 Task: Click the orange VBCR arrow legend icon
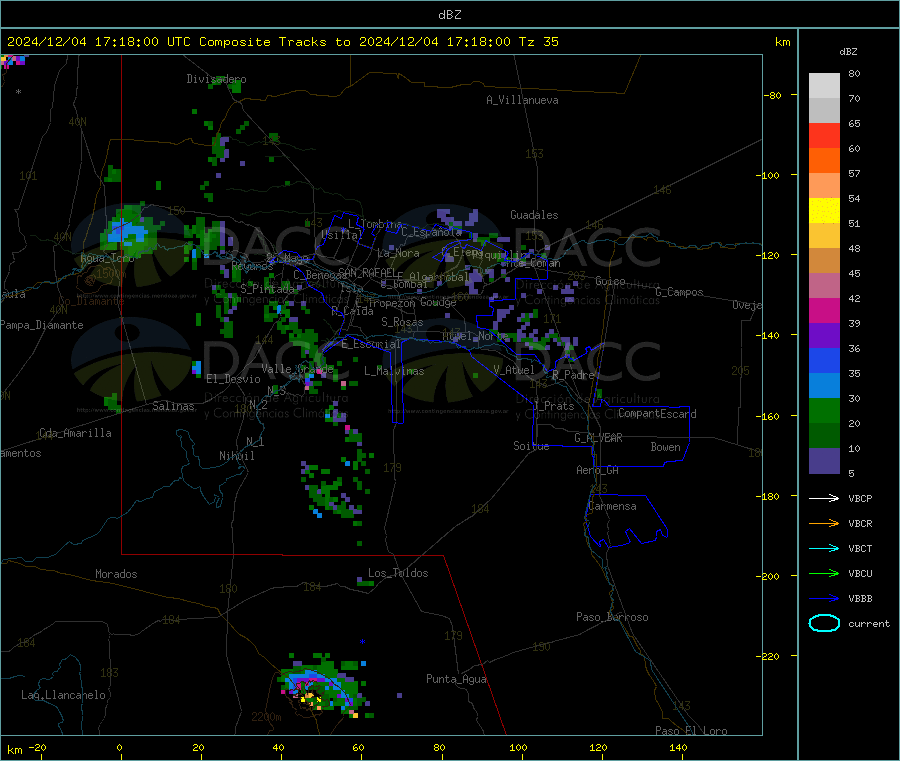click(x=824, y=523)
